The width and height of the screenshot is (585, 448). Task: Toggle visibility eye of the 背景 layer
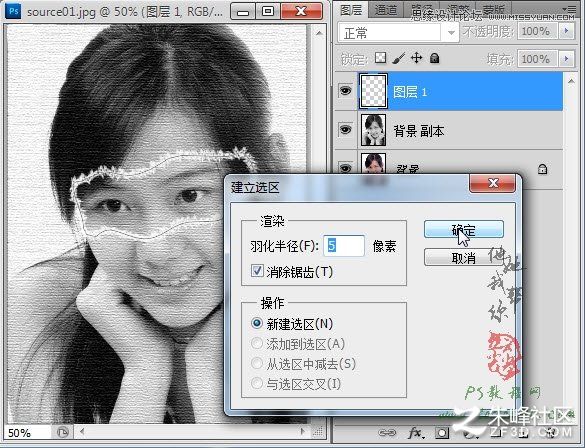(345, 169)
